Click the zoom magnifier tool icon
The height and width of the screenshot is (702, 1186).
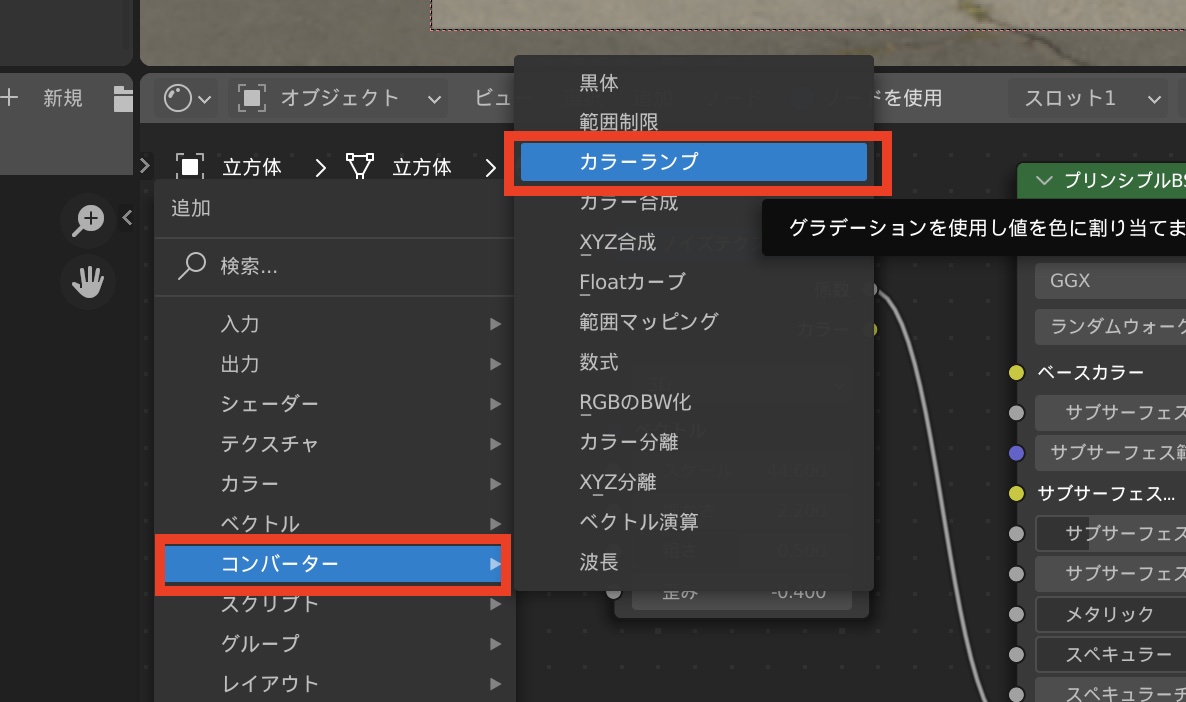pos(89,221)
